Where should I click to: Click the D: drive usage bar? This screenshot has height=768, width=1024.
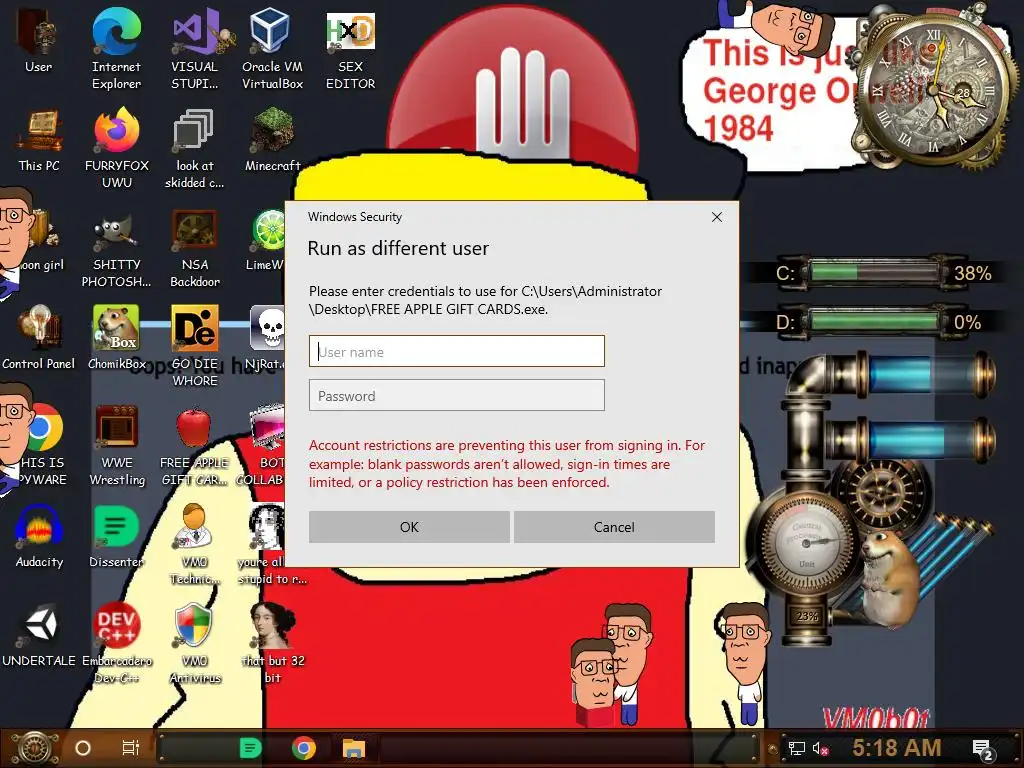click(x=874, y=321)
